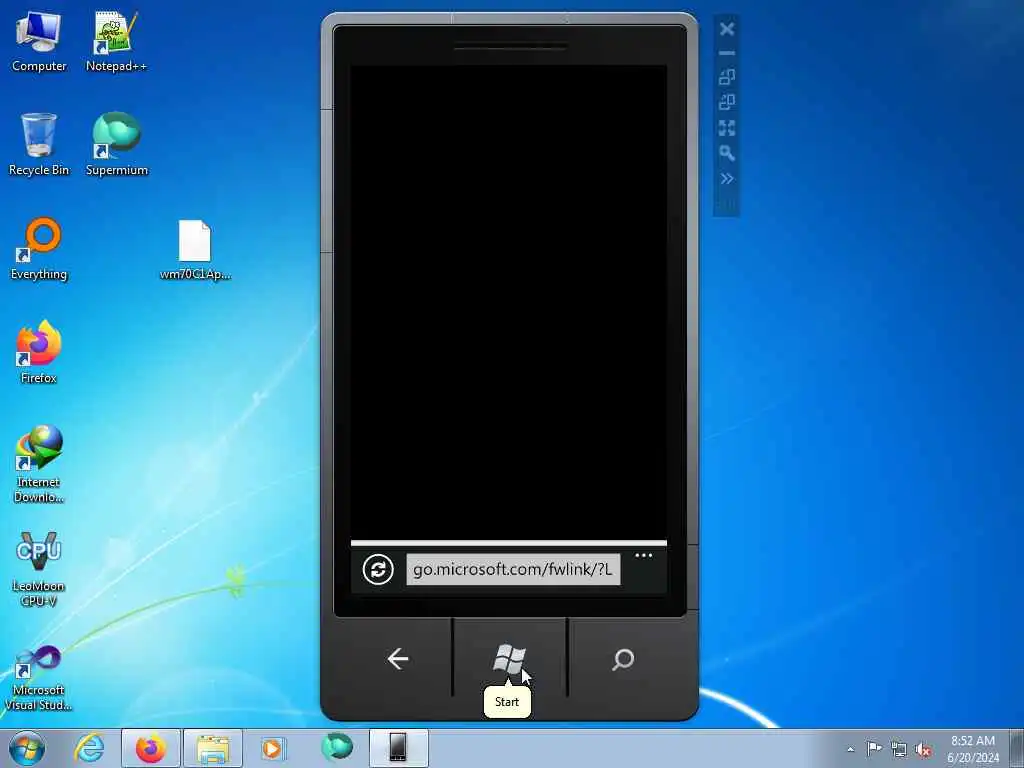Tap the Windows Start hardware button
Image resolution: width=1024 pixels, height=768 pixels.
(509, 658)
